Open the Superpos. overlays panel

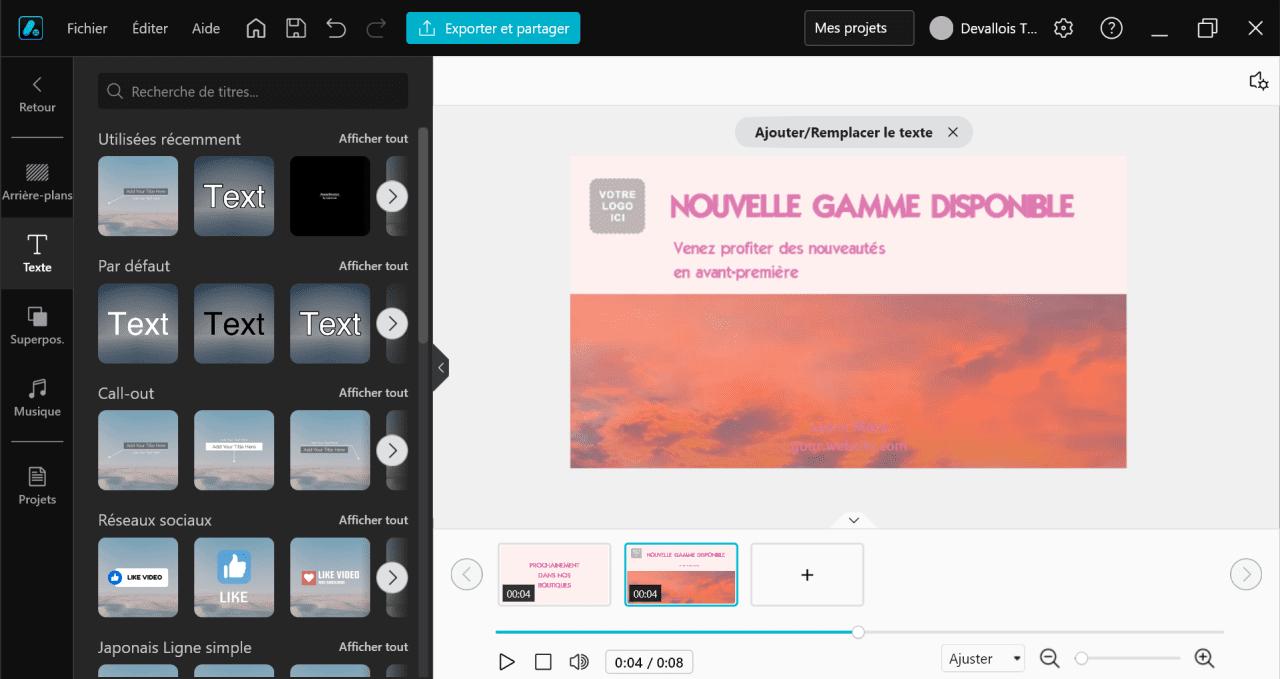coord(37,326)
